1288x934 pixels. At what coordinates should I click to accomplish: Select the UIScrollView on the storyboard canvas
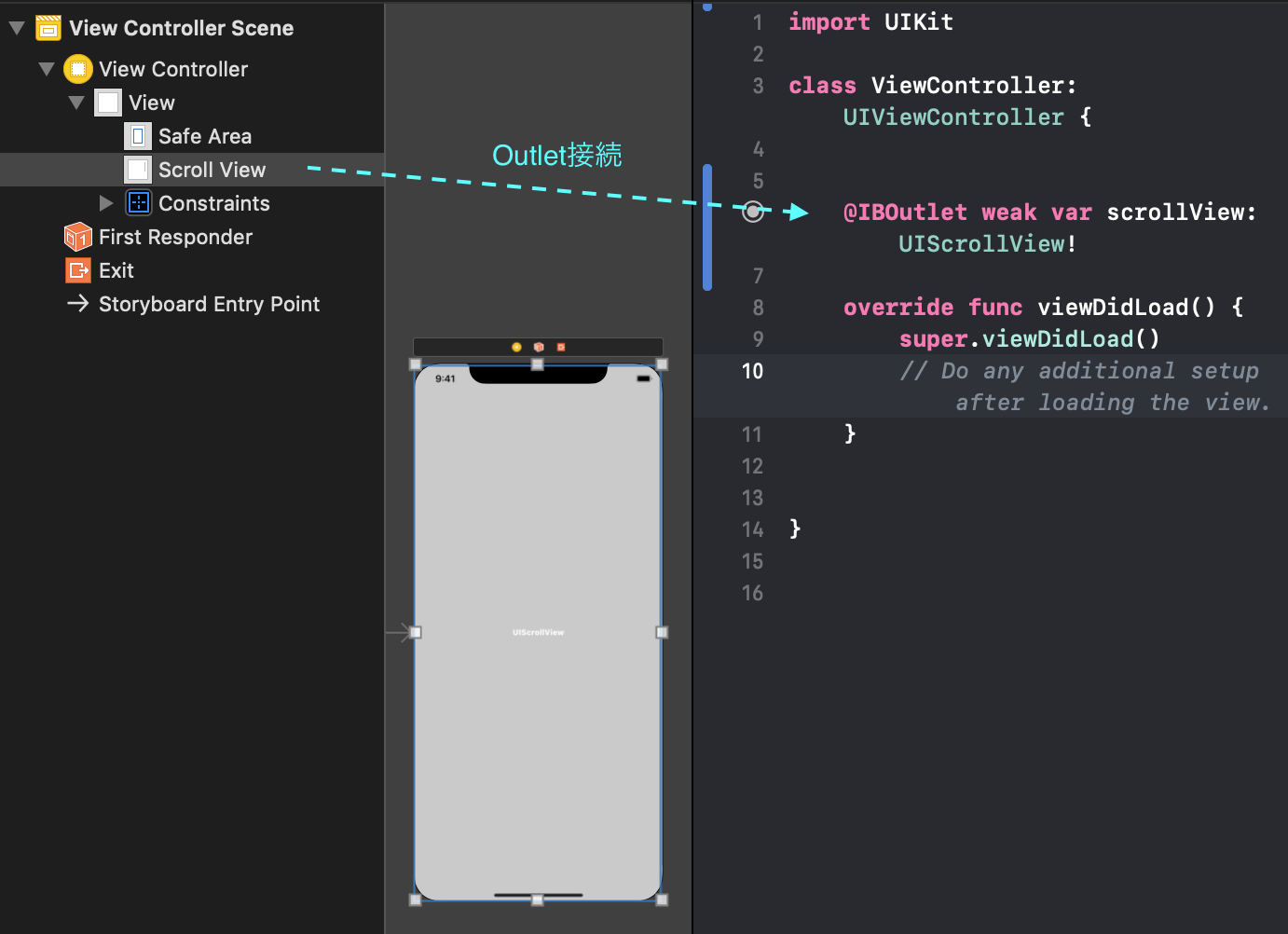click(538, 631)
